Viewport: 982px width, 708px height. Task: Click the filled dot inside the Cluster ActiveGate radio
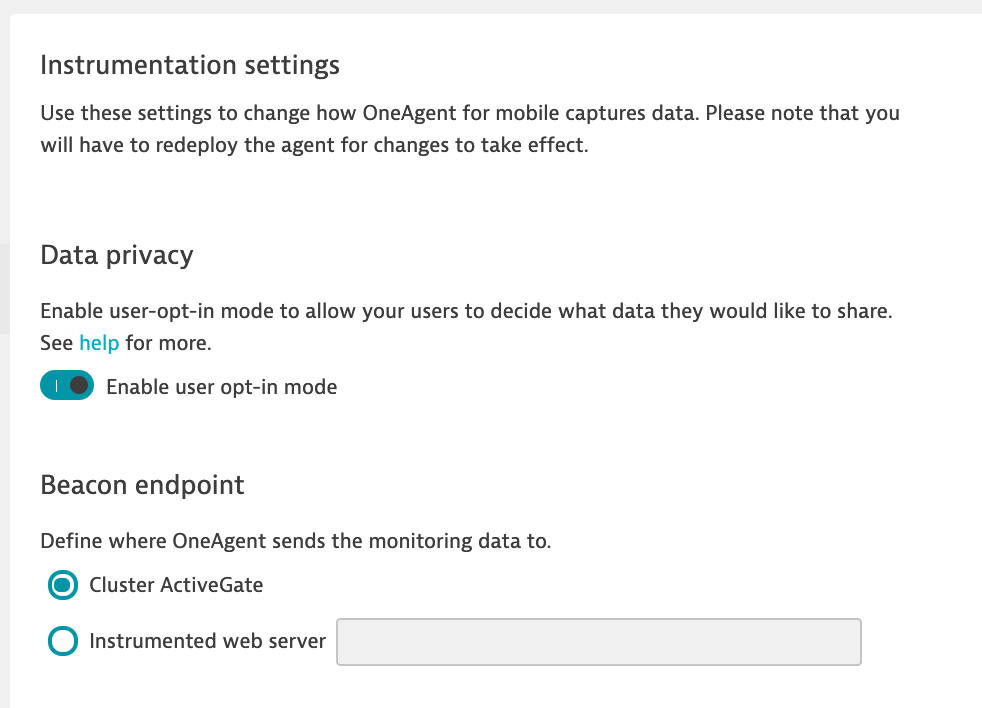(x=63, y=586)
